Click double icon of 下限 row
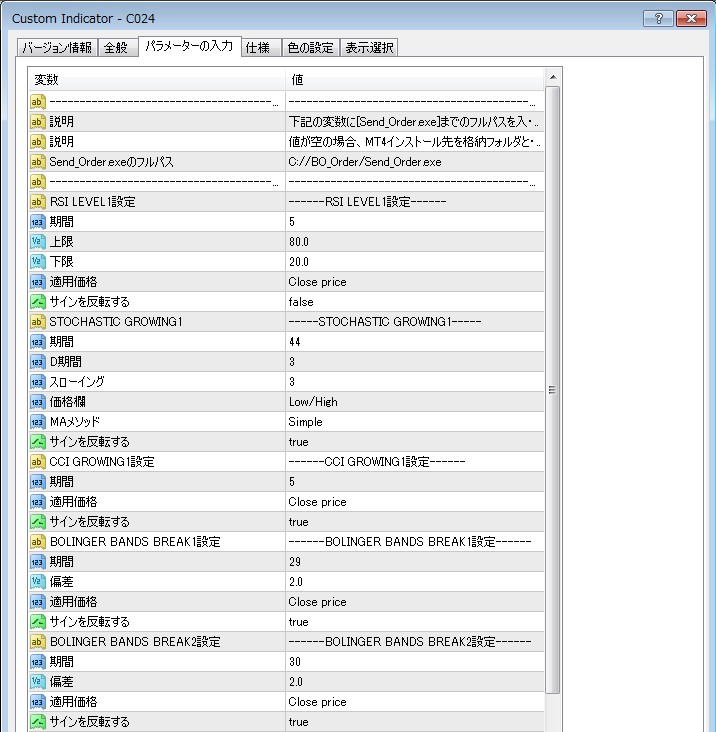716x732 pixels. [x=37, y=262]
